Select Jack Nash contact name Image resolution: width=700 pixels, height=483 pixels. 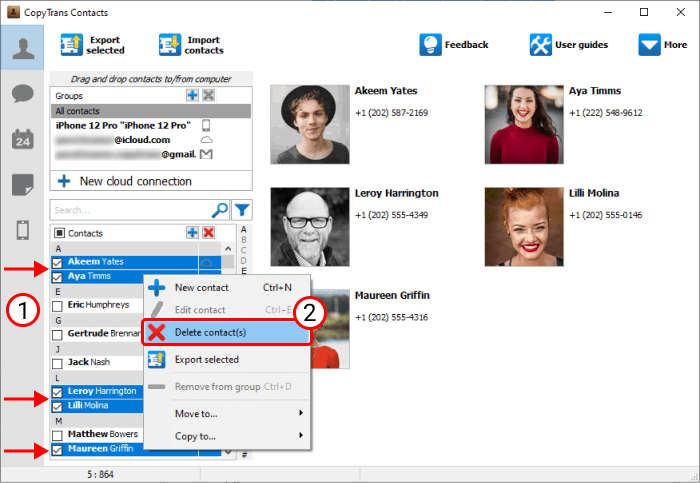[x=89, y=362]
